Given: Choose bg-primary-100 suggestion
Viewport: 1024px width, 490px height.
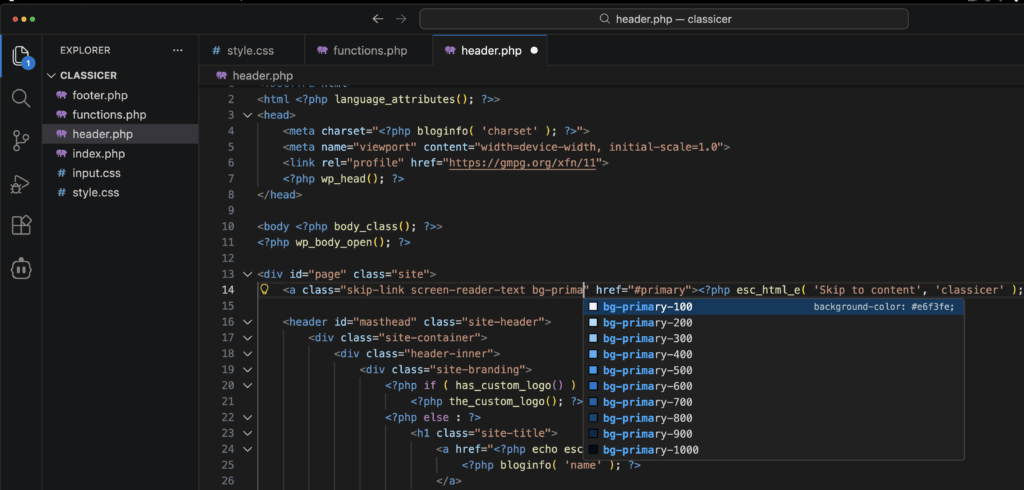Looking at the screenshot, I should point(773,306).
